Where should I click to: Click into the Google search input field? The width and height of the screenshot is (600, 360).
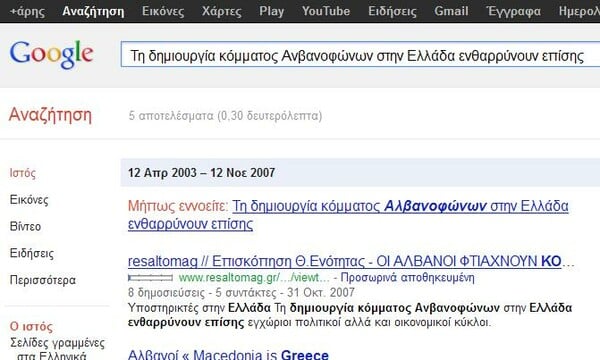[x=360, y=54]
